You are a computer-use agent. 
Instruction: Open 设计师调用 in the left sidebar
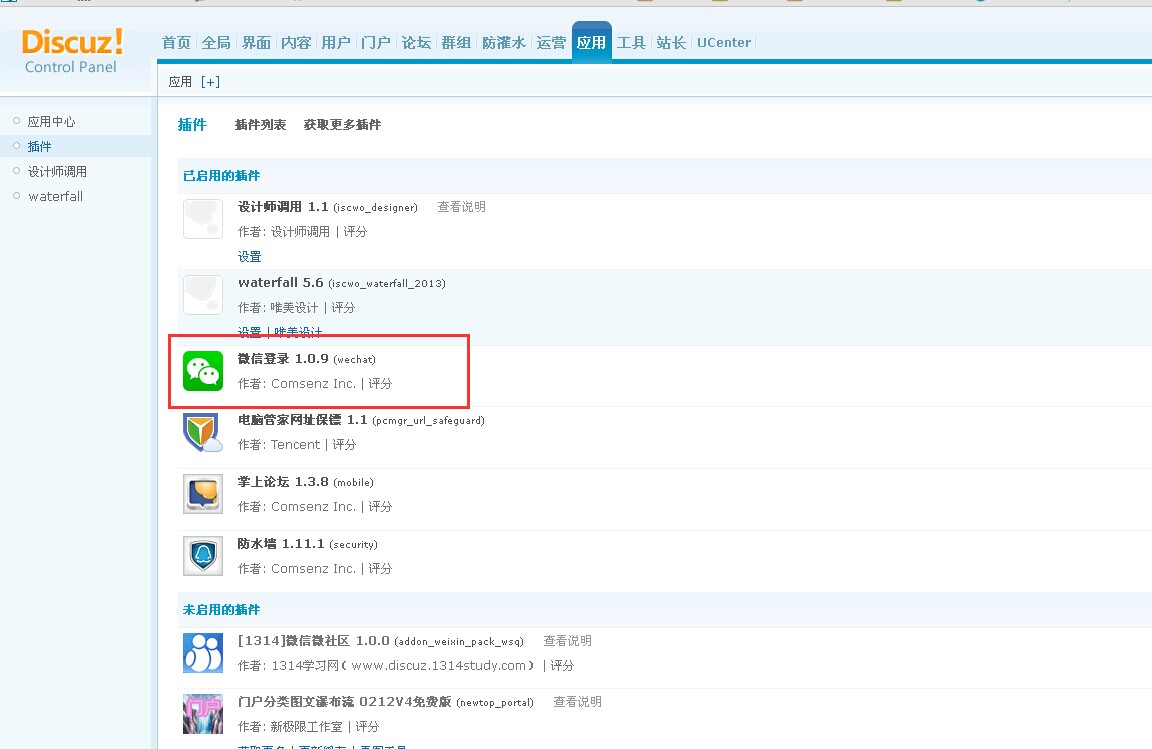pyautogui.click(x=57, y=171)
